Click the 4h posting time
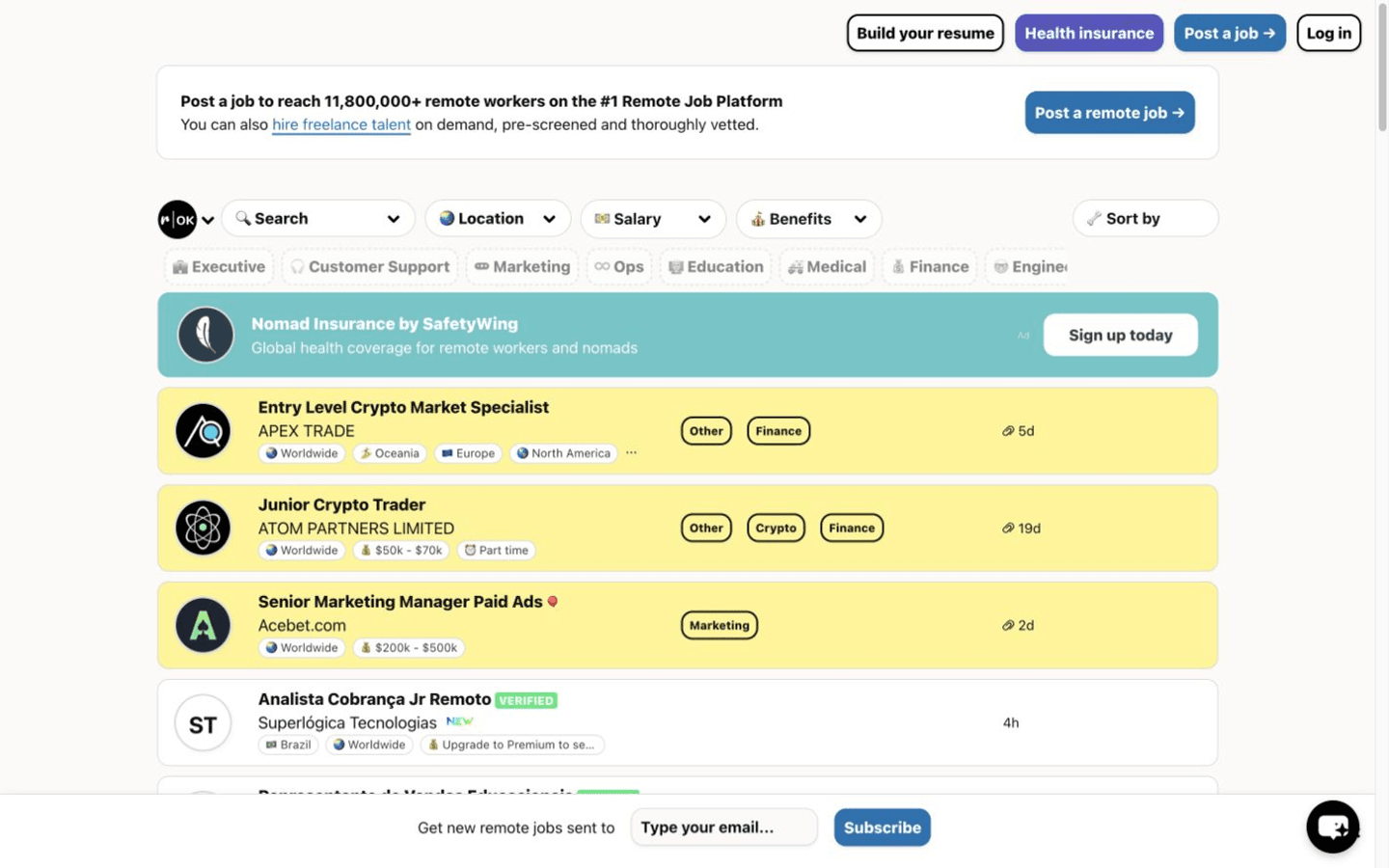1389x868 pixels. [x=1011, y=722]
